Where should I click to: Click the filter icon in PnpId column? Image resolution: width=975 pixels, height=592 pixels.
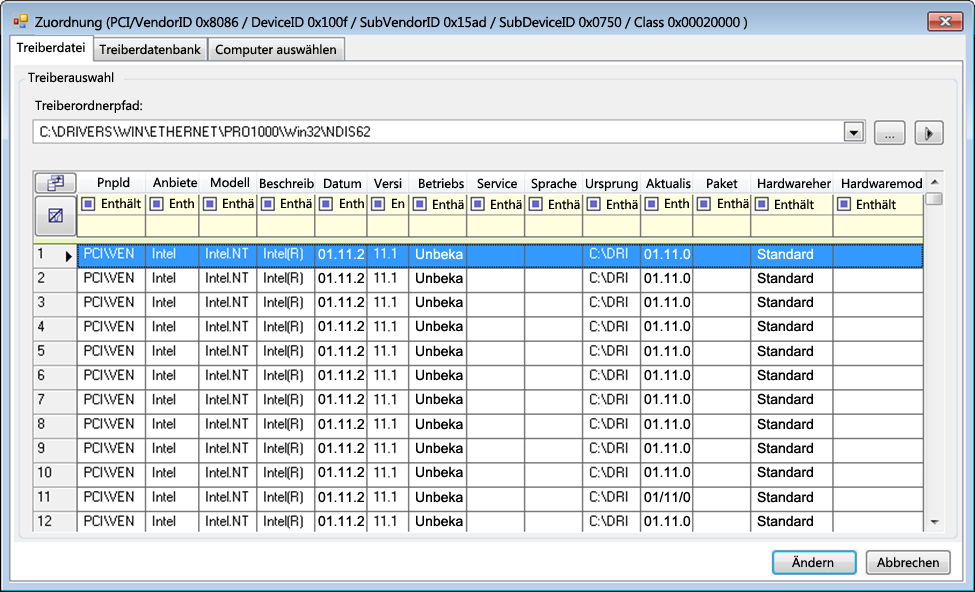point(88,204)
